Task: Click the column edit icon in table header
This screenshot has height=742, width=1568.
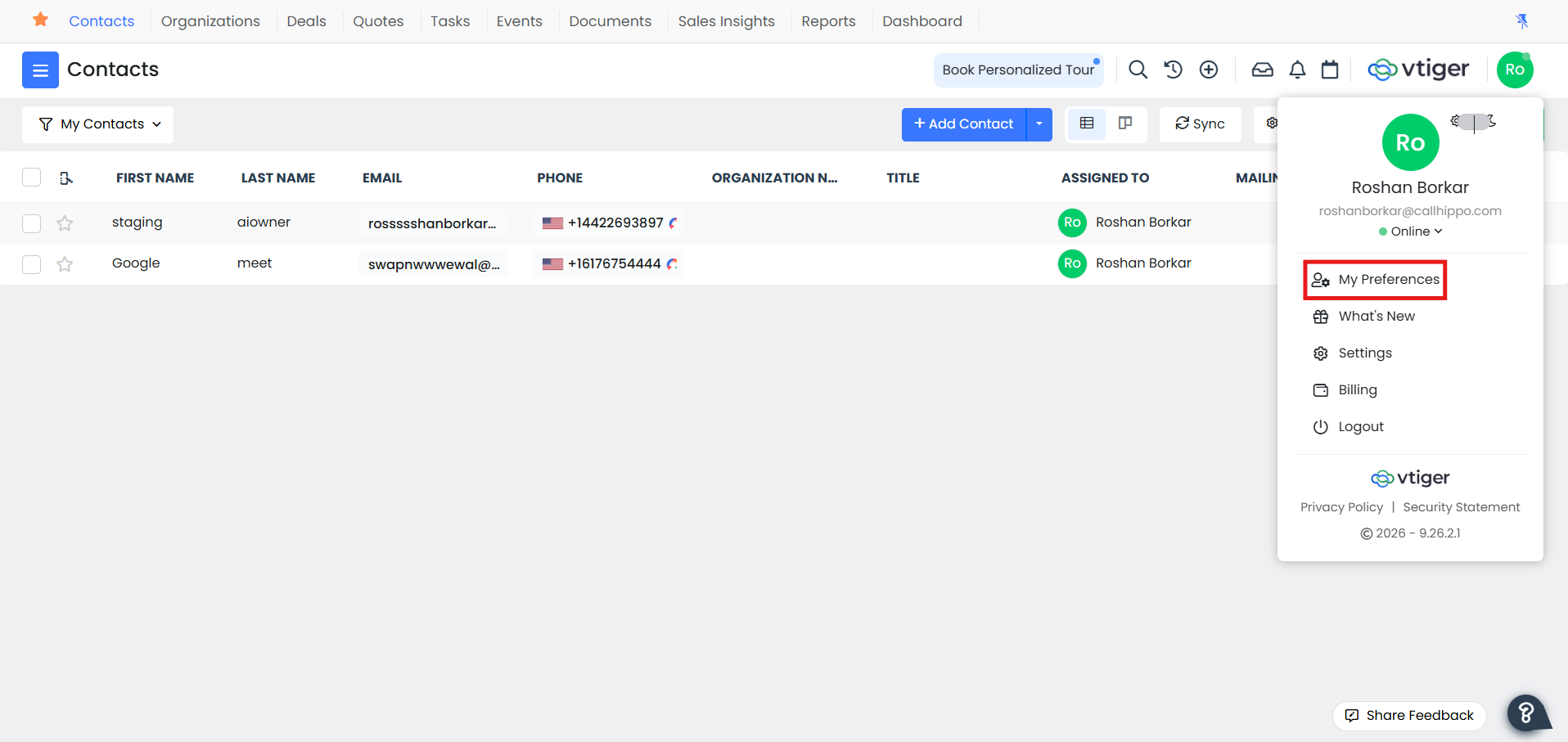Action: (66, 178)
